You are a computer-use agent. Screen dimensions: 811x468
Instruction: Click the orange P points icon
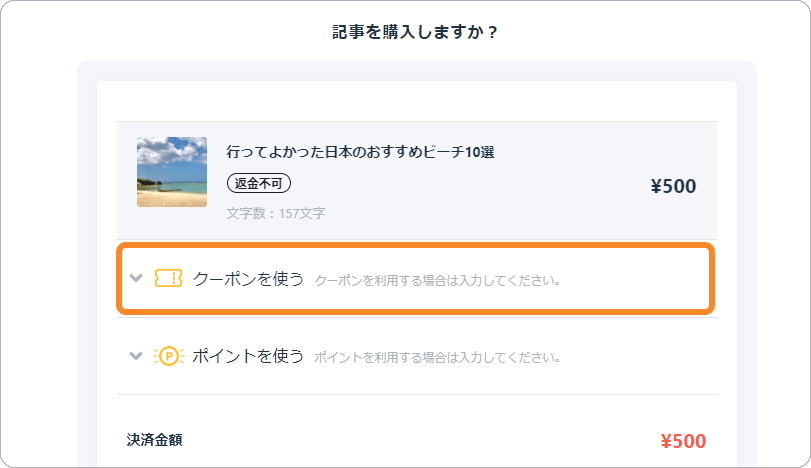[x=169, y=356]
